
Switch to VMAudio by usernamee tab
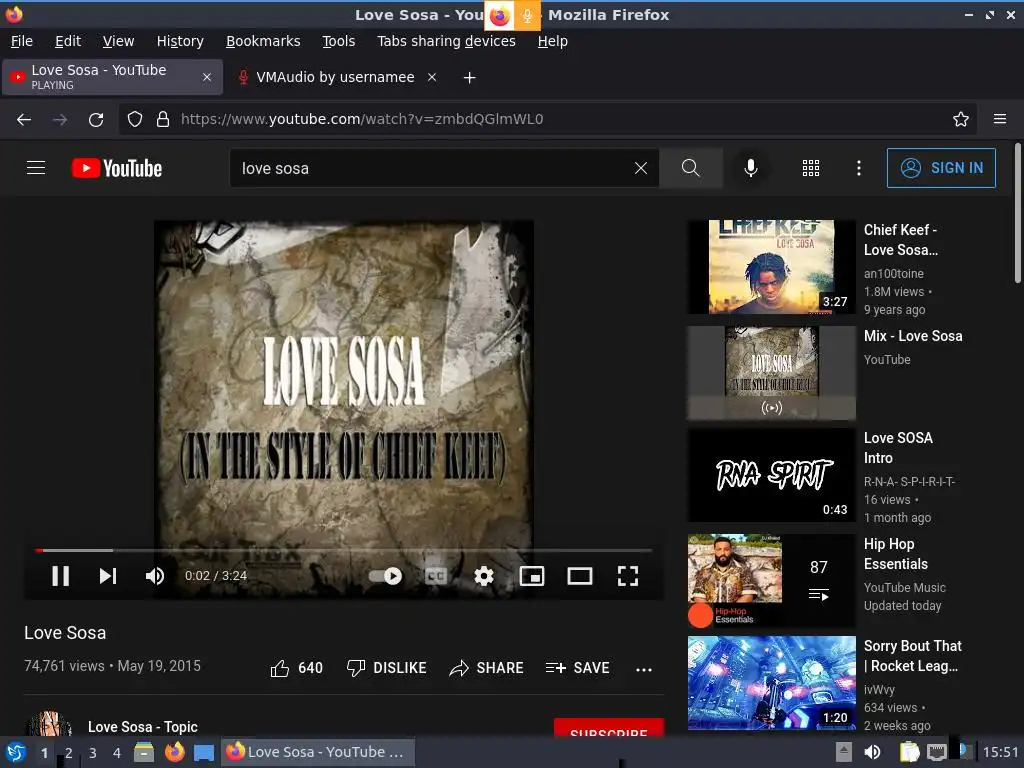coord(335,77)
